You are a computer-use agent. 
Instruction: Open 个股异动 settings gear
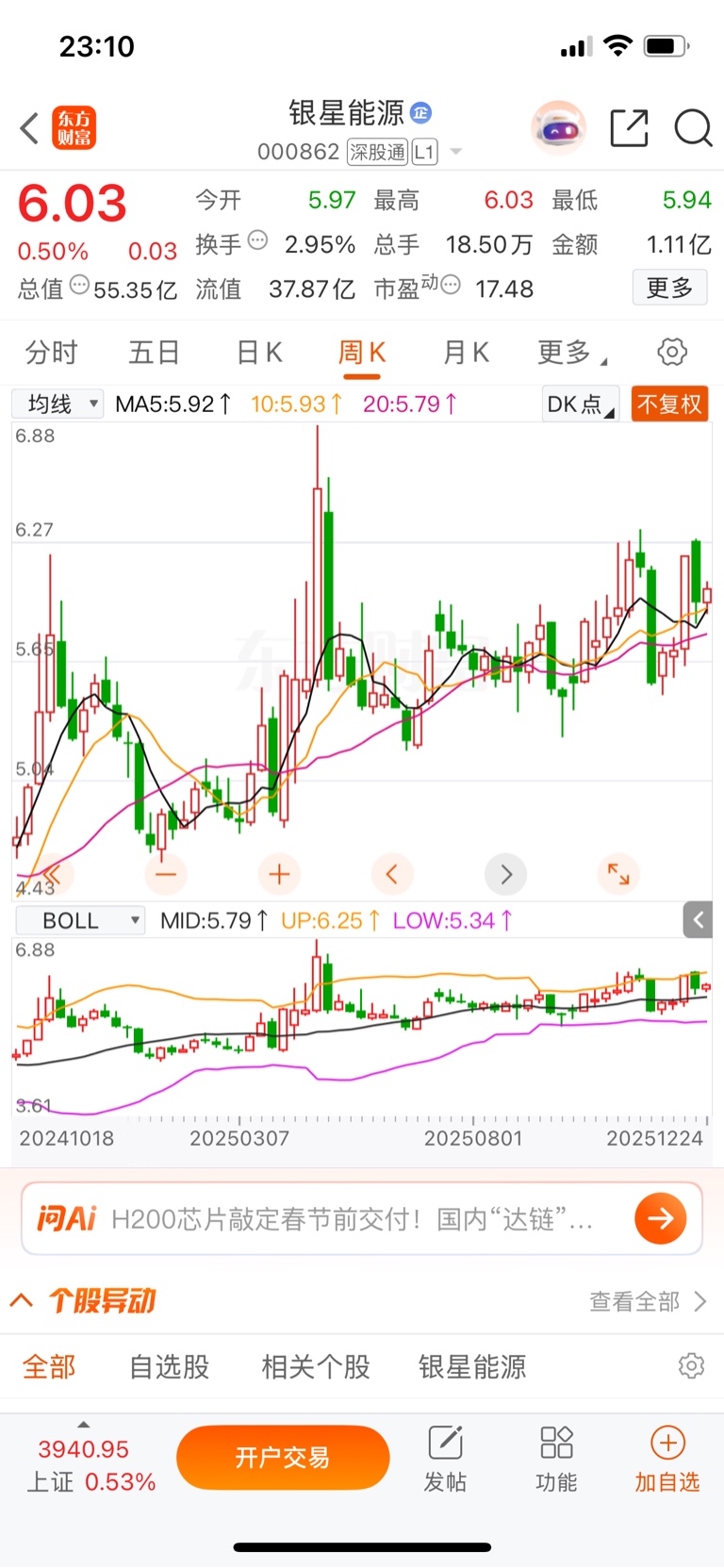coord(692,1365)
